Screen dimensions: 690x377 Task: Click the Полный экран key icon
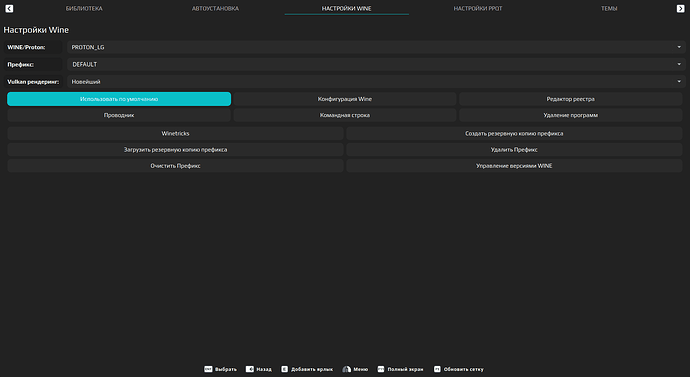coord(381,369)
